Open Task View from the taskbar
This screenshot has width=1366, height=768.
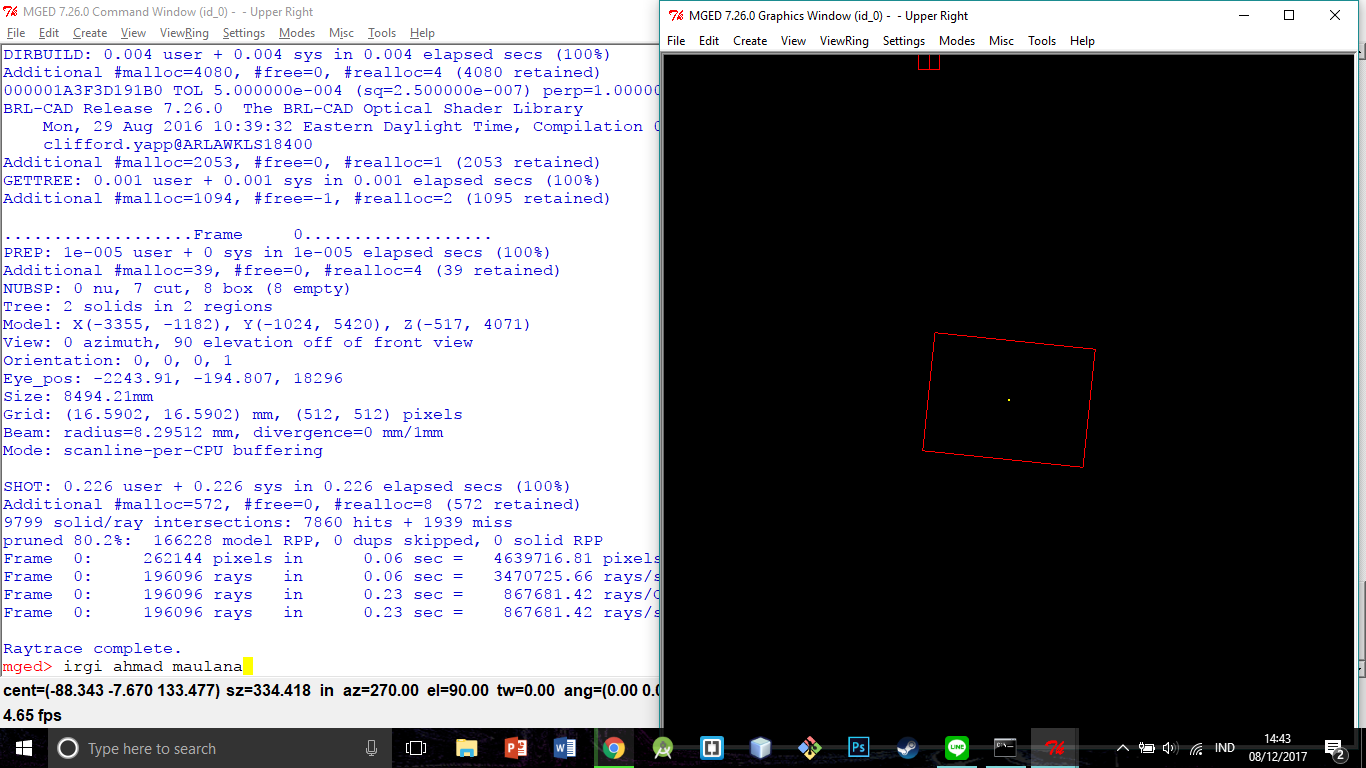(x=416, y=748)
